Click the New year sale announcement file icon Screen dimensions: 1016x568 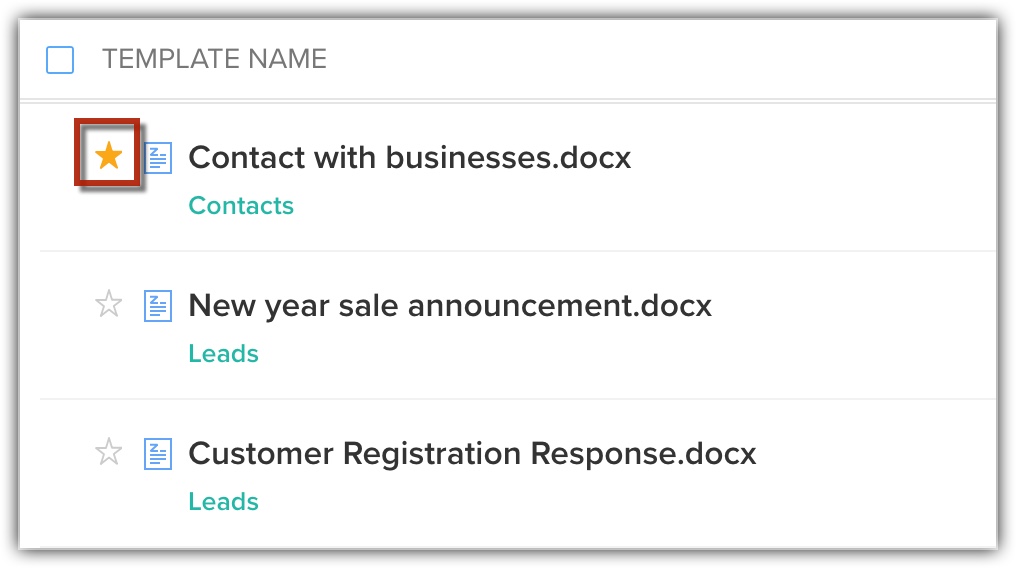click(x=158, y=305)
